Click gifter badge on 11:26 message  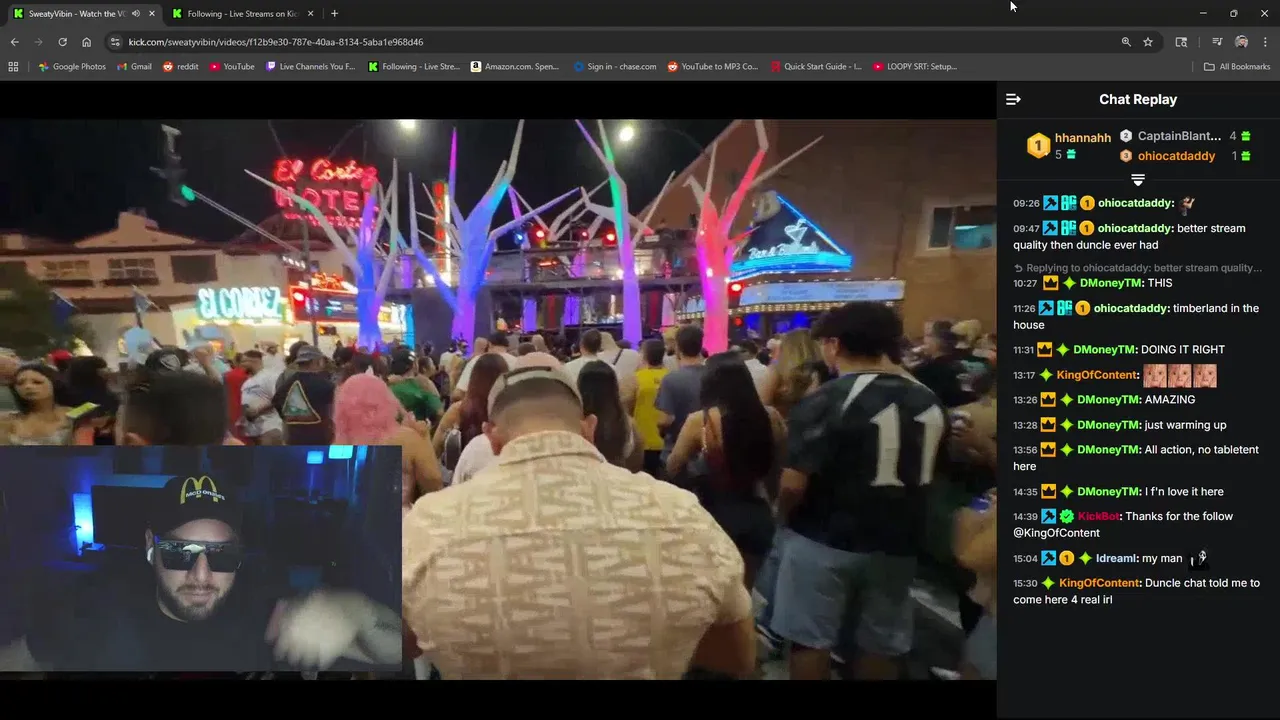(1082, 308)
